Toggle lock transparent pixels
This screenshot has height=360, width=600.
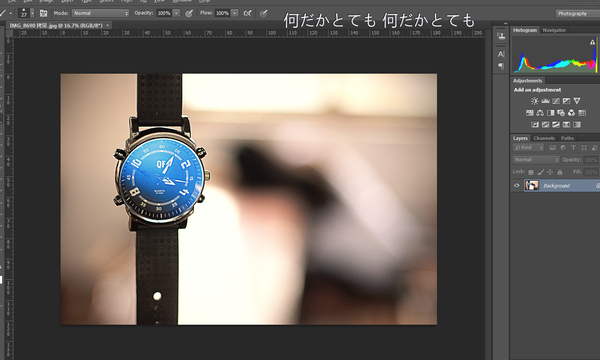click(531, 172)
